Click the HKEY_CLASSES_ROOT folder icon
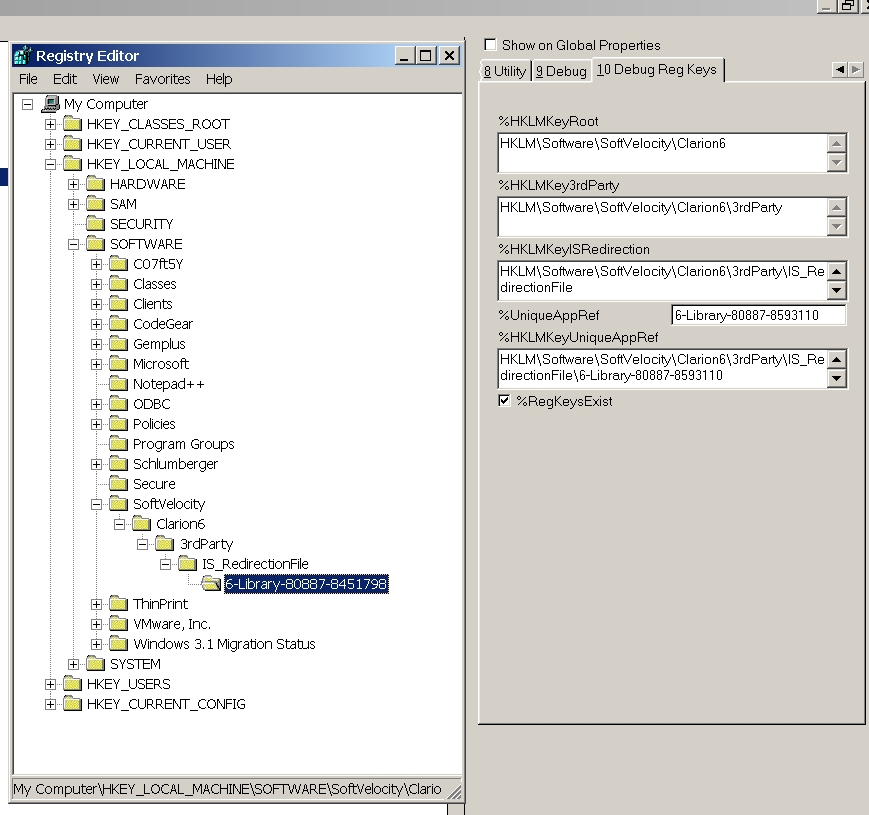869x815 pixels. tap(72, 124)
